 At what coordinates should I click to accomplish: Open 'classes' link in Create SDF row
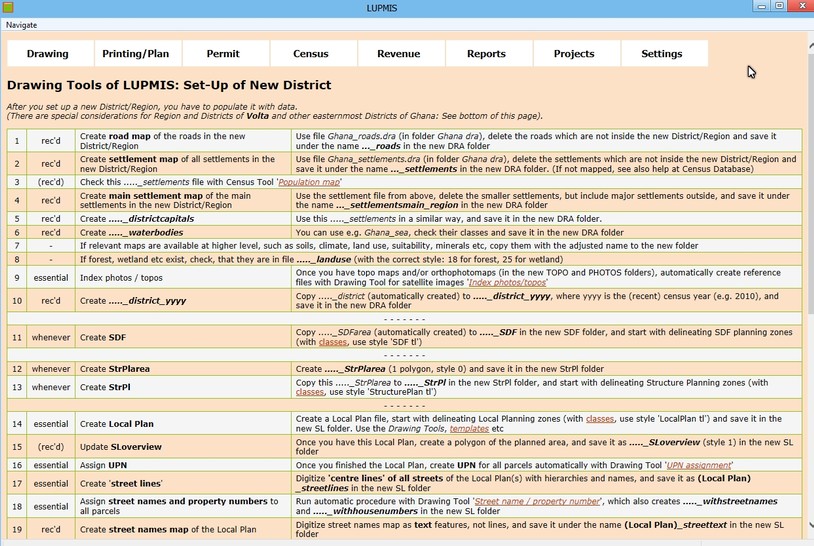332,342
